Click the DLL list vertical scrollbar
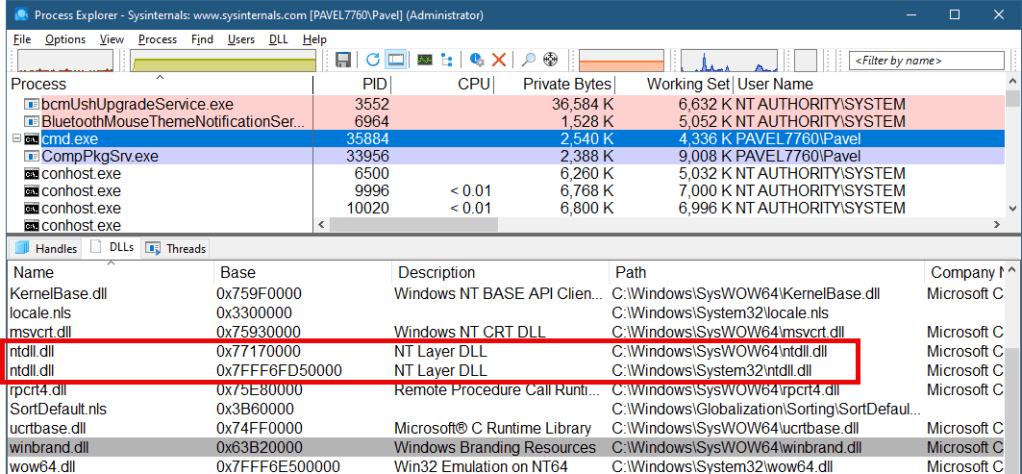Viewport: 1022px width, 474px height. (x=1013, y=400)
